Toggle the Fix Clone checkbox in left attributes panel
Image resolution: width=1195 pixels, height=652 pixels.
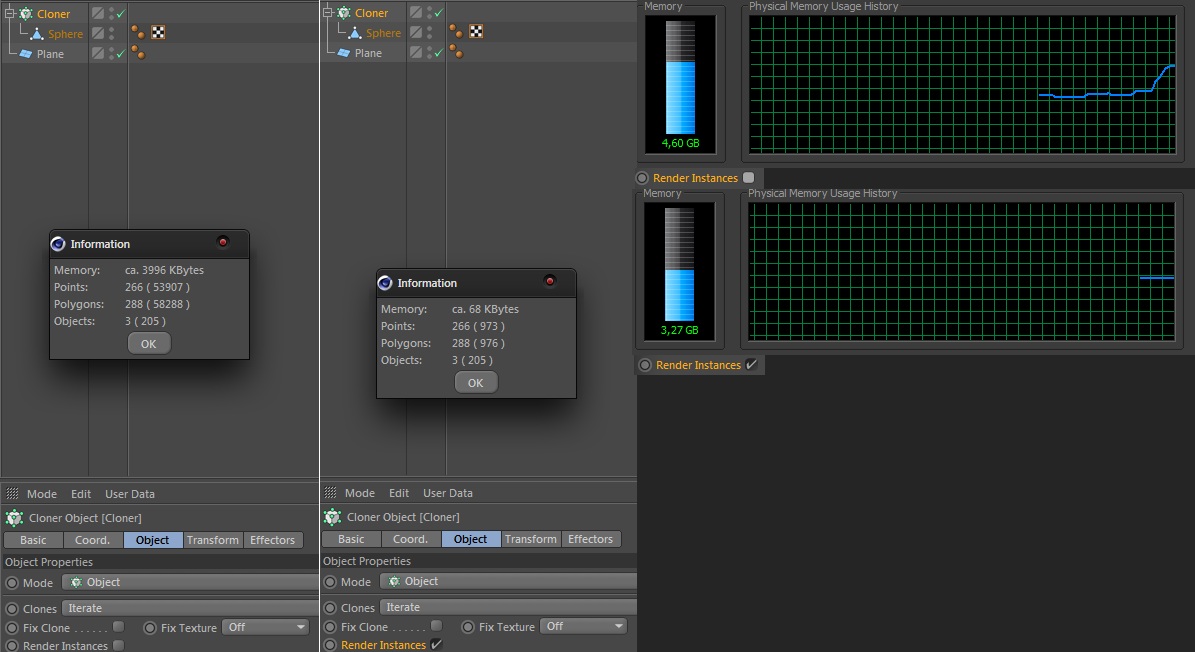click(x=119, y=627)
